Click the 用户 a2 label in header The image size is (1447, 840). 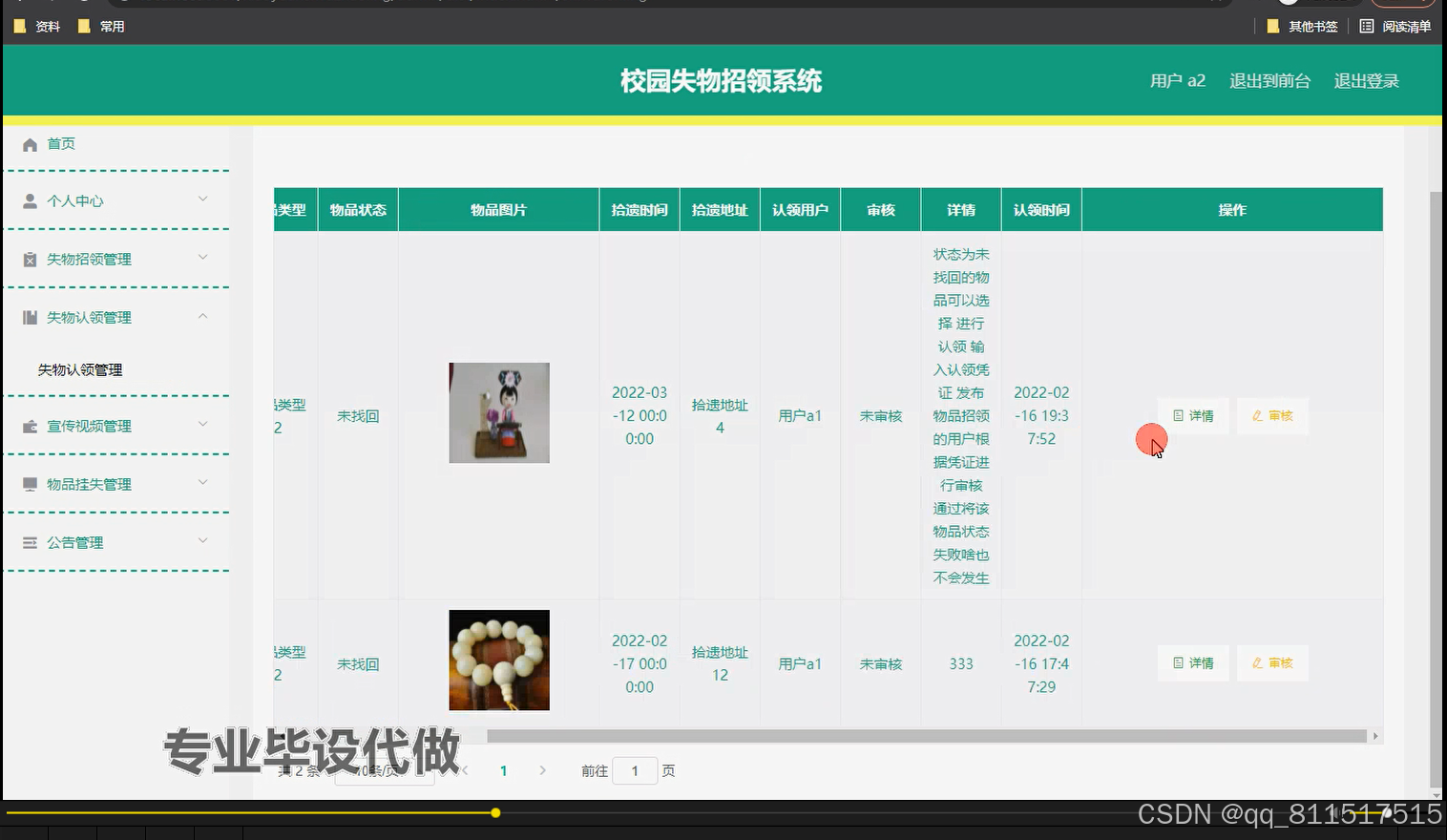[1178, 81]
